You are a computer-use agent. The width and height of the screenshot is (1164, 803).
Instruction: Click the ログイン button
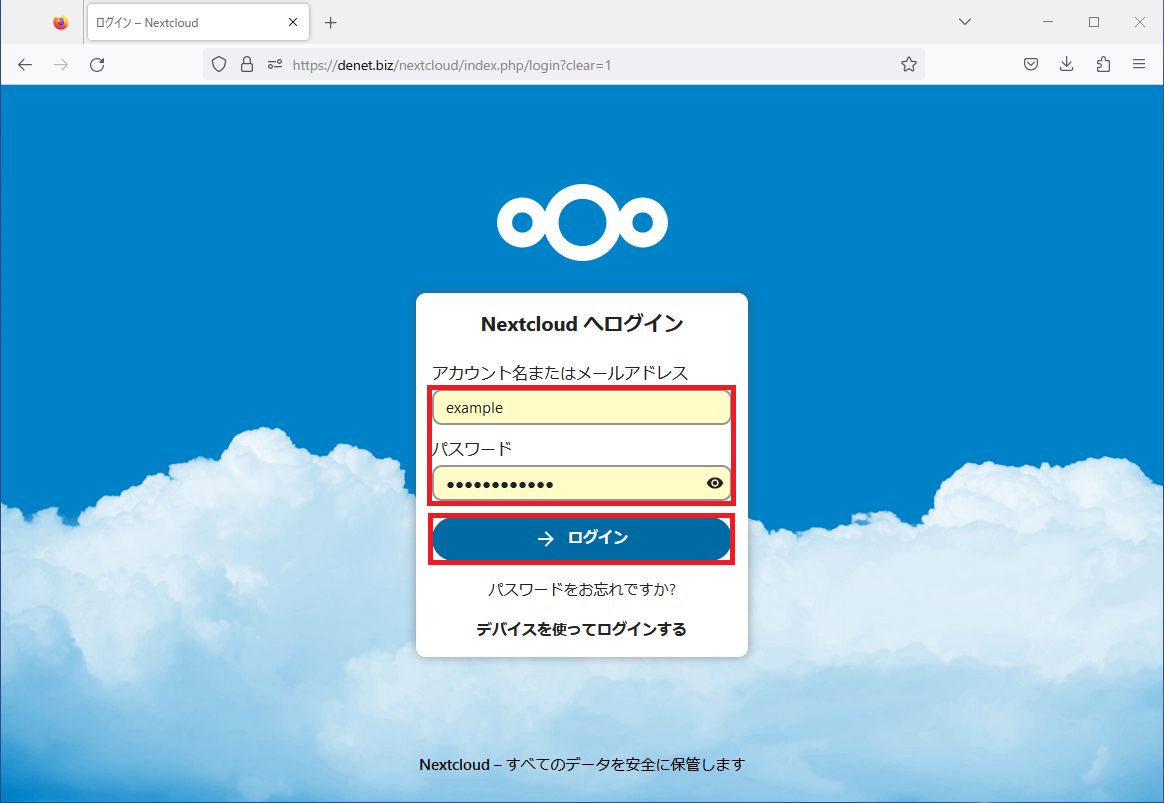[x=581, y=538]
